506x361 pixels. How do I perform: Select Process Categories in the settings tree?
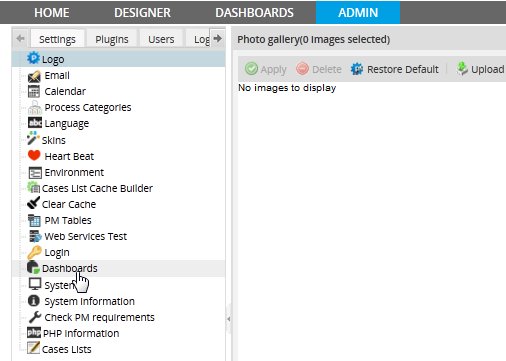click(x=88, y=107)
